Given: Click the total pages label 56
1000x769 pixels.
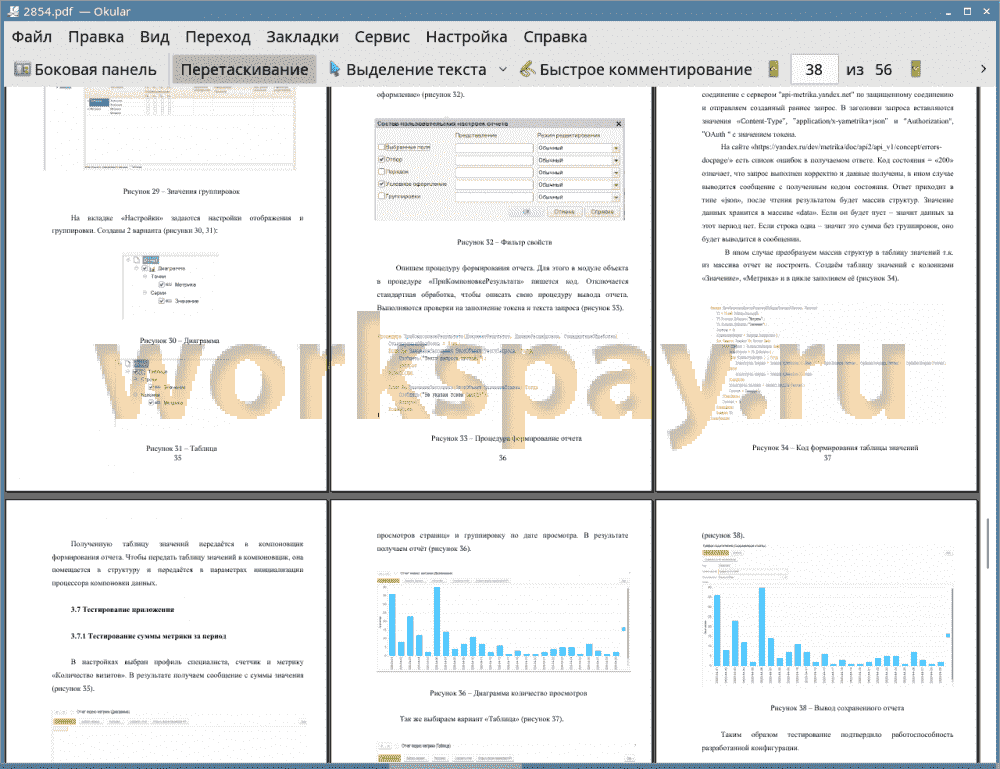Looking at the screenshot, I should pos(883,70).
